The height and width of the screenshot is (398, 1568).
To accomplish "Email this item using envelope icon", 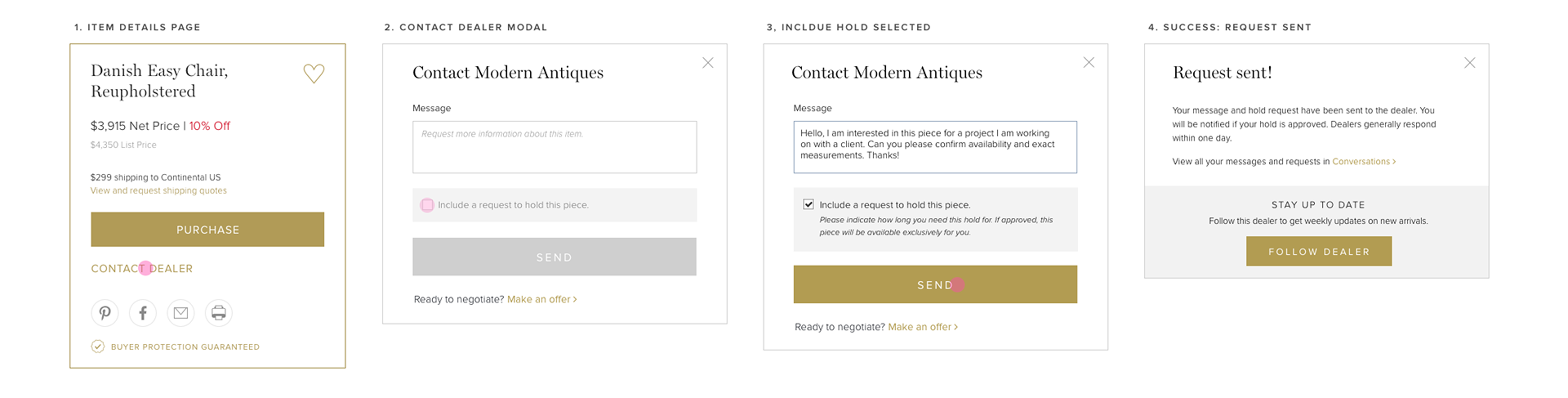I will (180, 313).
